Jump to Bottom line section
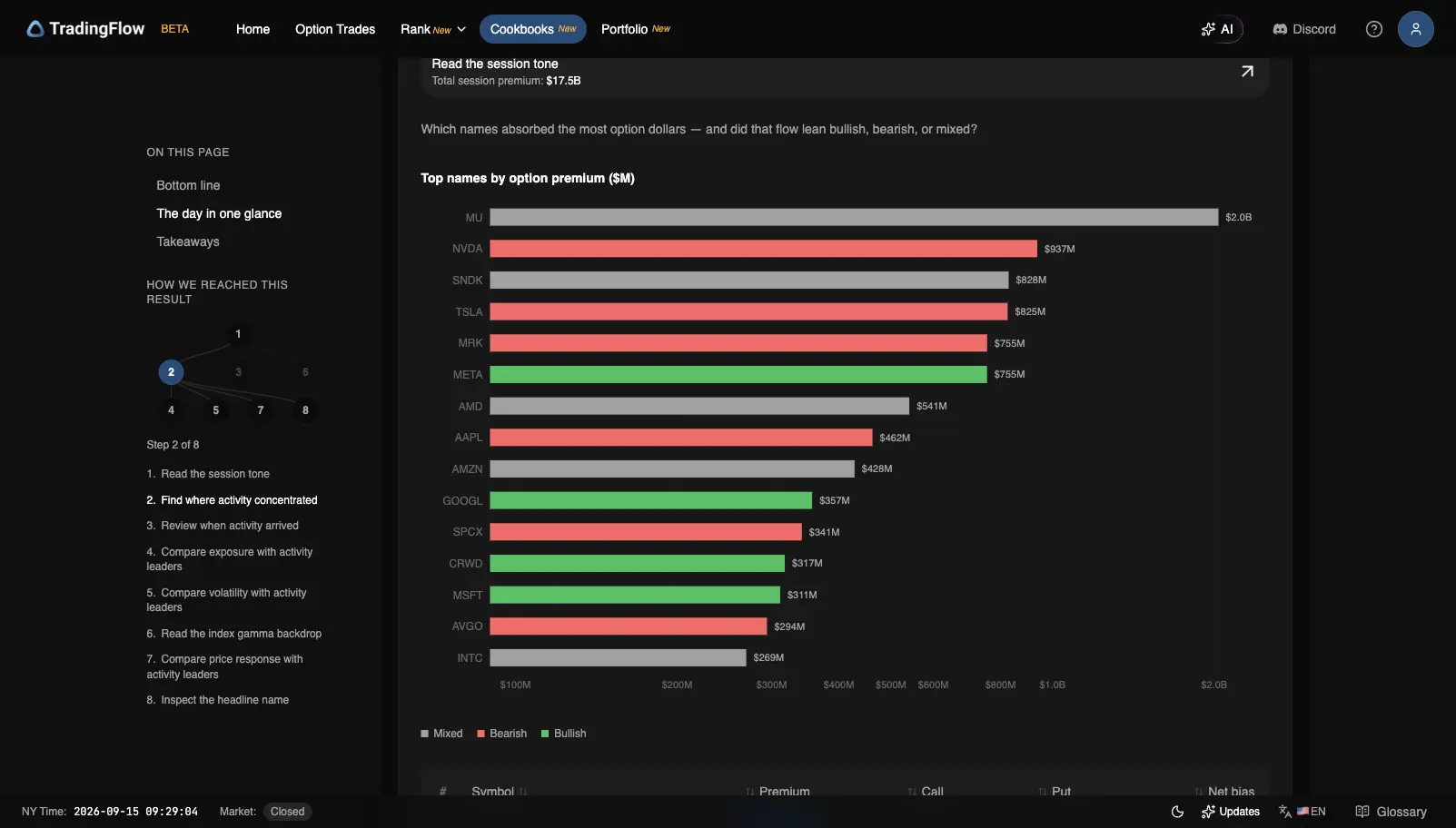Image resolution: width=1456 pixels, height=828 pixels. (188, 185)
